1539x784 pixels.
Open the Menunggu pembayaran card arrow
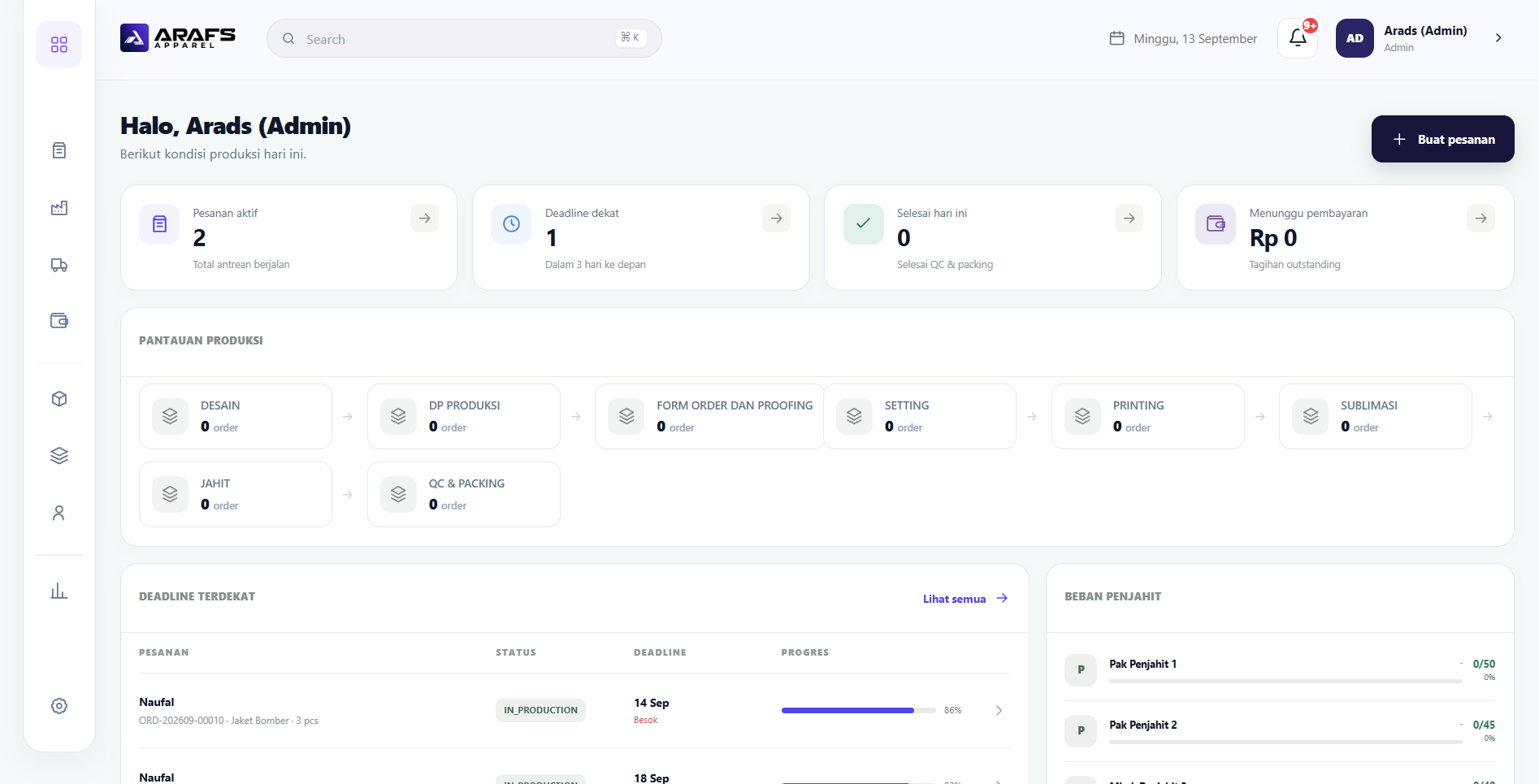1481,219
